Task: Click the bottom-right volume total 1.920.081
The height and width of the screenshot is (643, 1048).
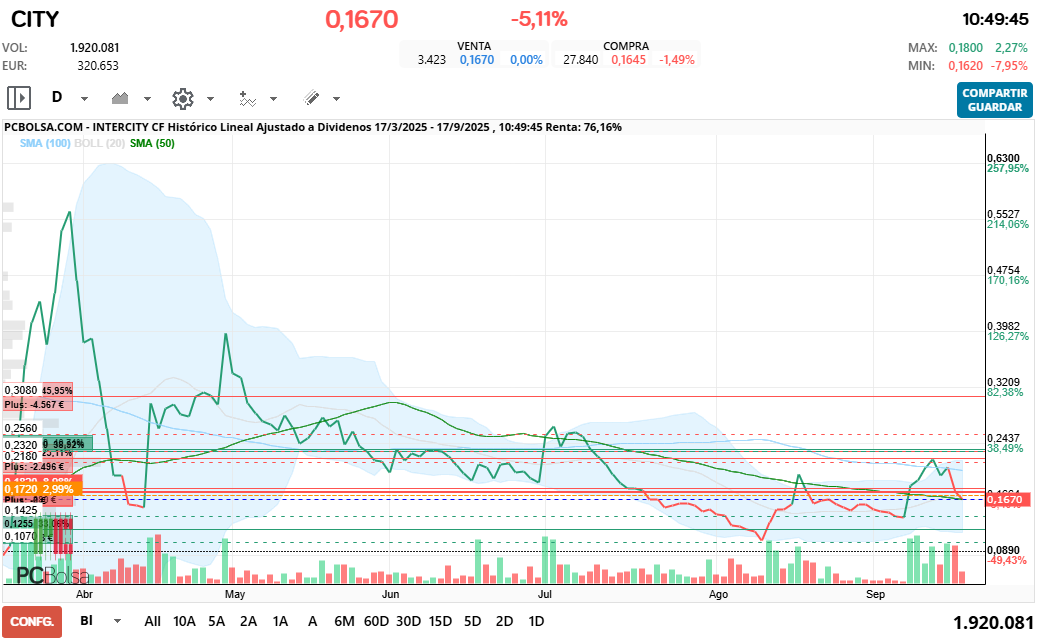Action: point(993,623)
